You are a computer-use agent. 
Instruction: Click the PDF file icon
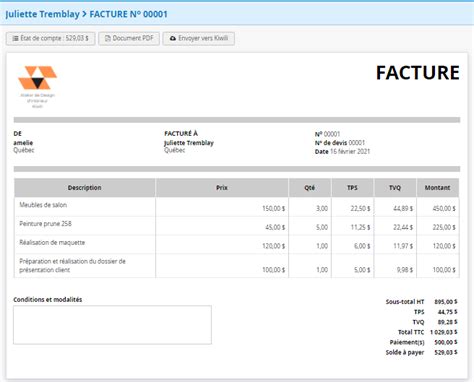point(108,38)
